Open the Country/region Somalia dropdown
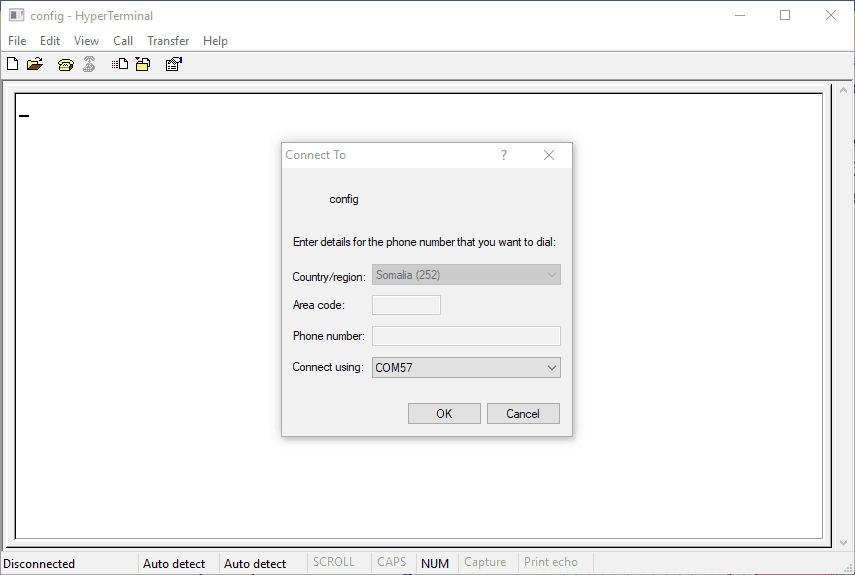 466,275
